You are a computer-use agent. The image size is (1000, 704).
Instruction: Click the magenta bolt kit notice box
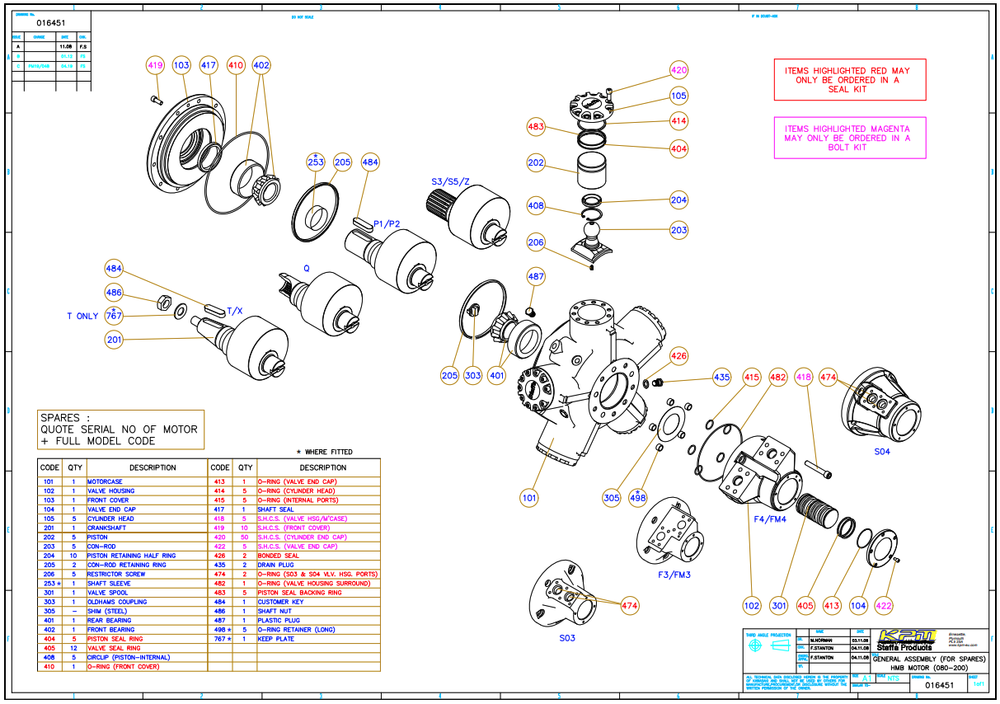pos(850,138)
